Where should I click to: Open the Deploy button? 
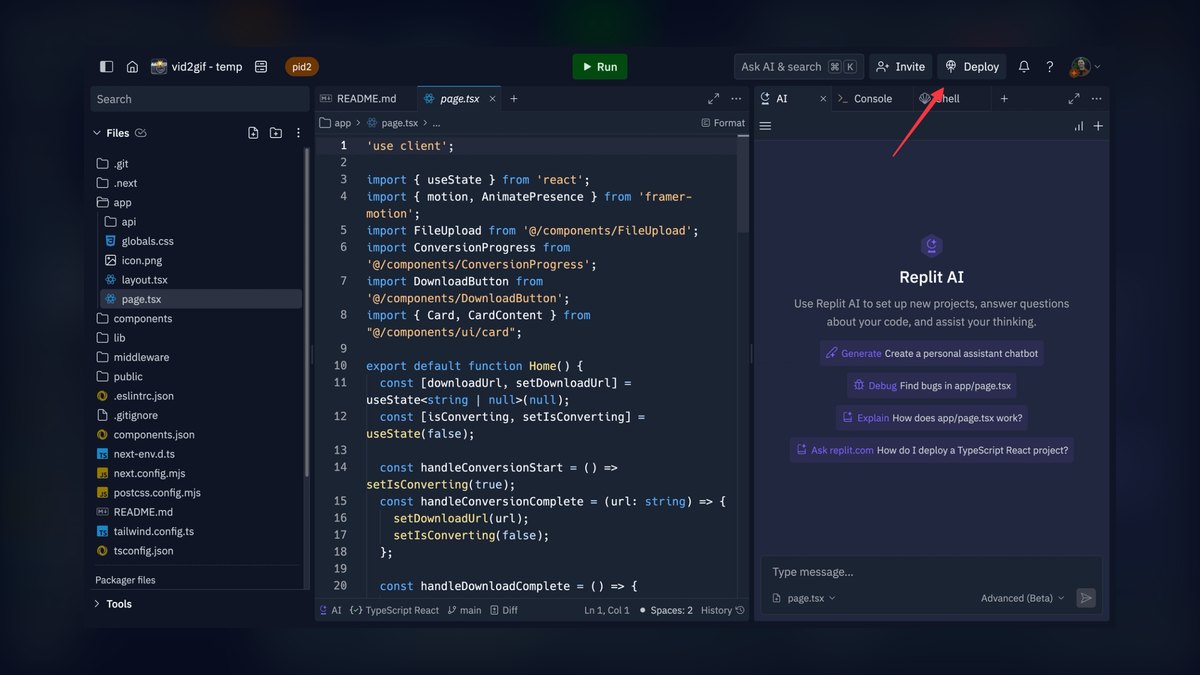[x=972, y=67]
